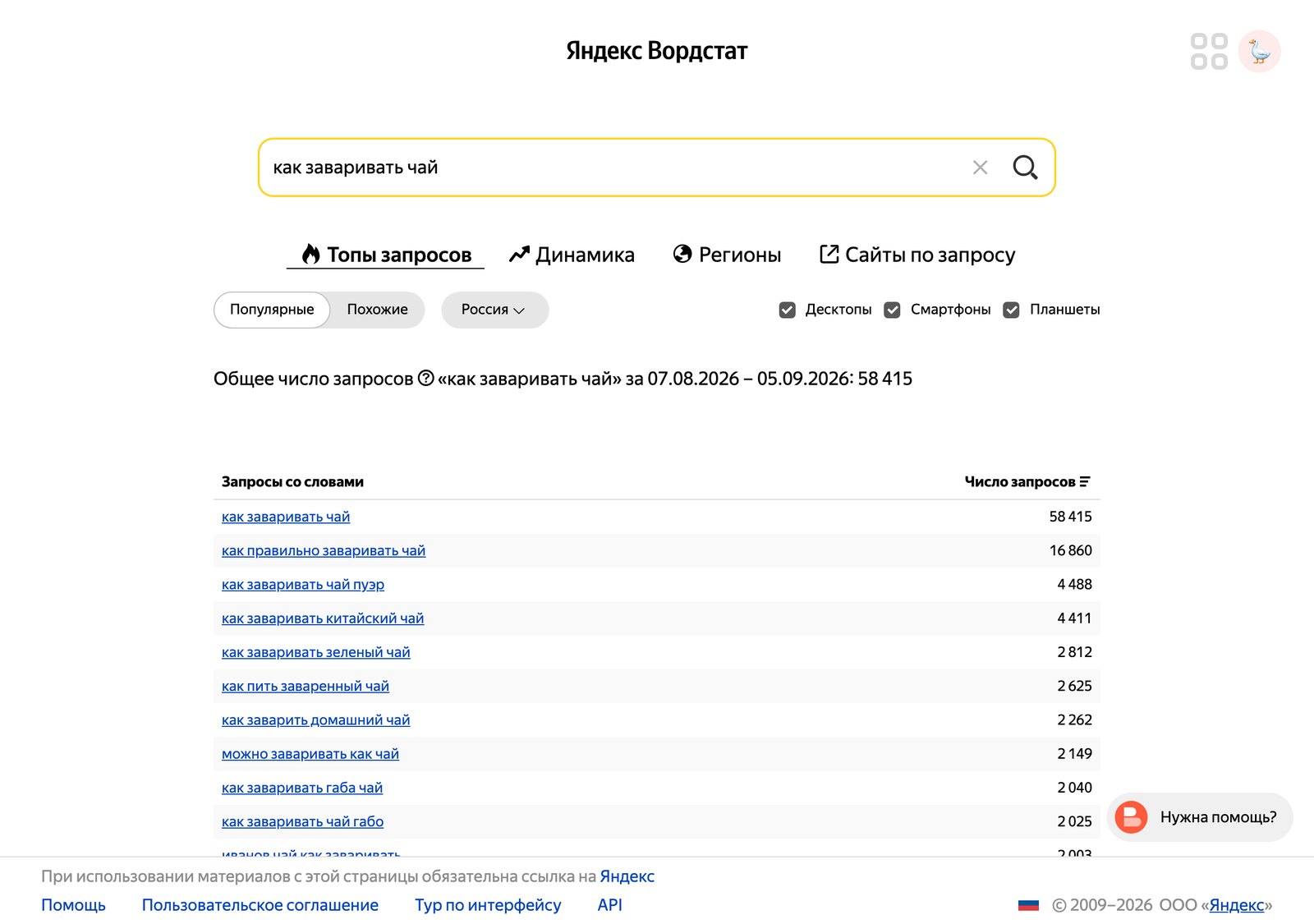This screenshot has width=1314, height=924.
Task: Open 'как пить заваренный чай' link
Action: (x=306, y=686)
